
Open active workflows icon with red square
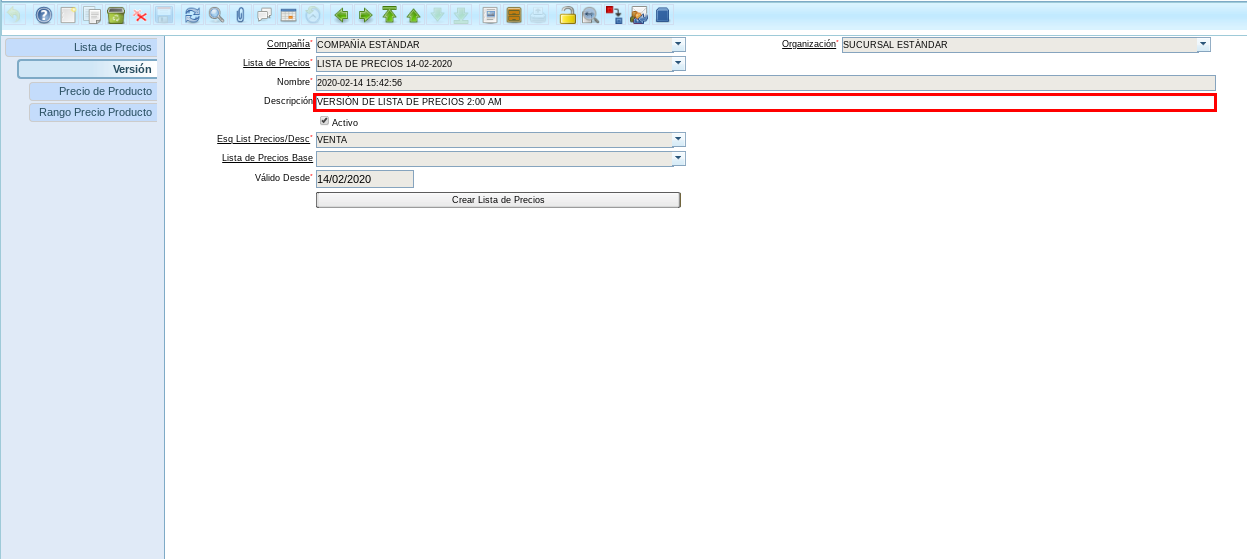(614, 15)
